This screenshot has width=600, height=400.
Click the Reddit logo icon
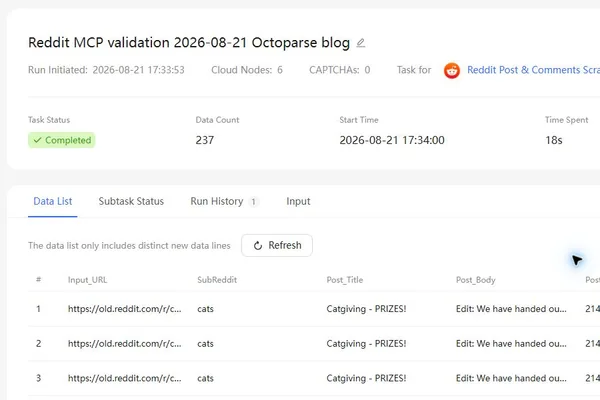coord(452,70)
